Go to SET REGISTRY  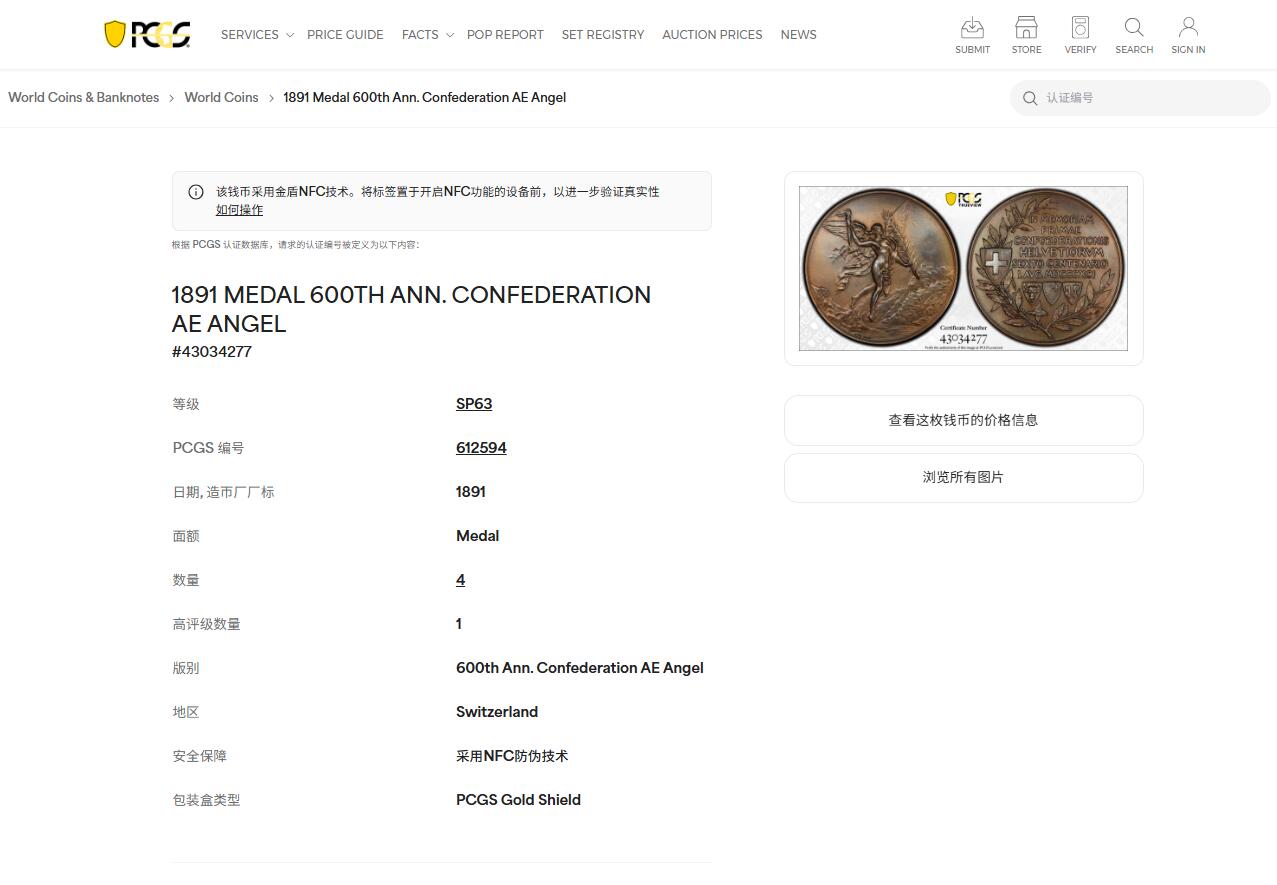(602, 34)
